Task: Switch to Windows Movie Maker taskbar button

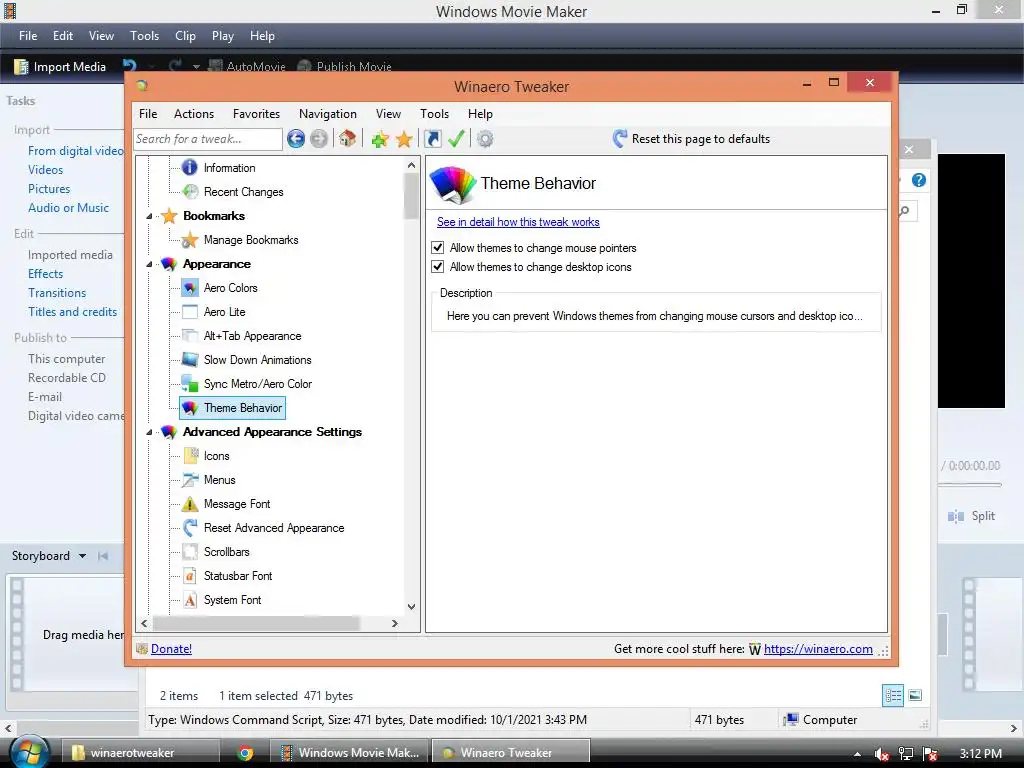Action: pyautogui.click(x=349, y=753)
